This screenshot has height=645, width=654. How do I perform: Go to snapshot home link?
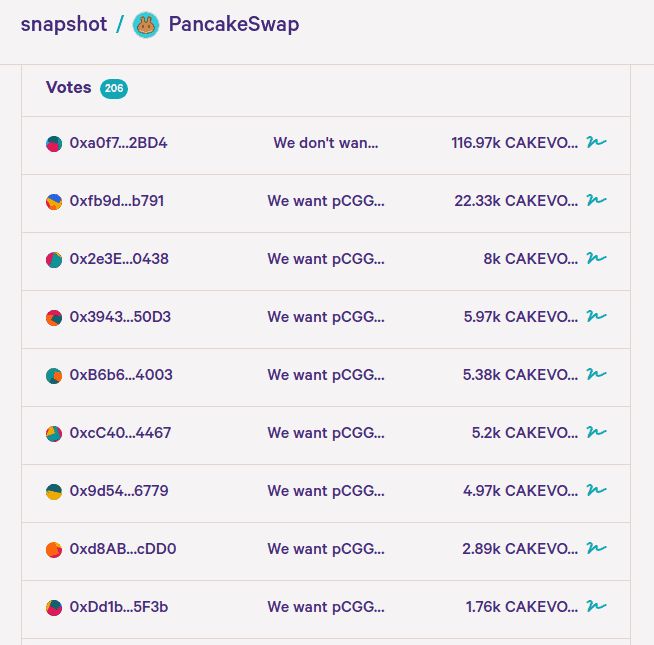64,25
